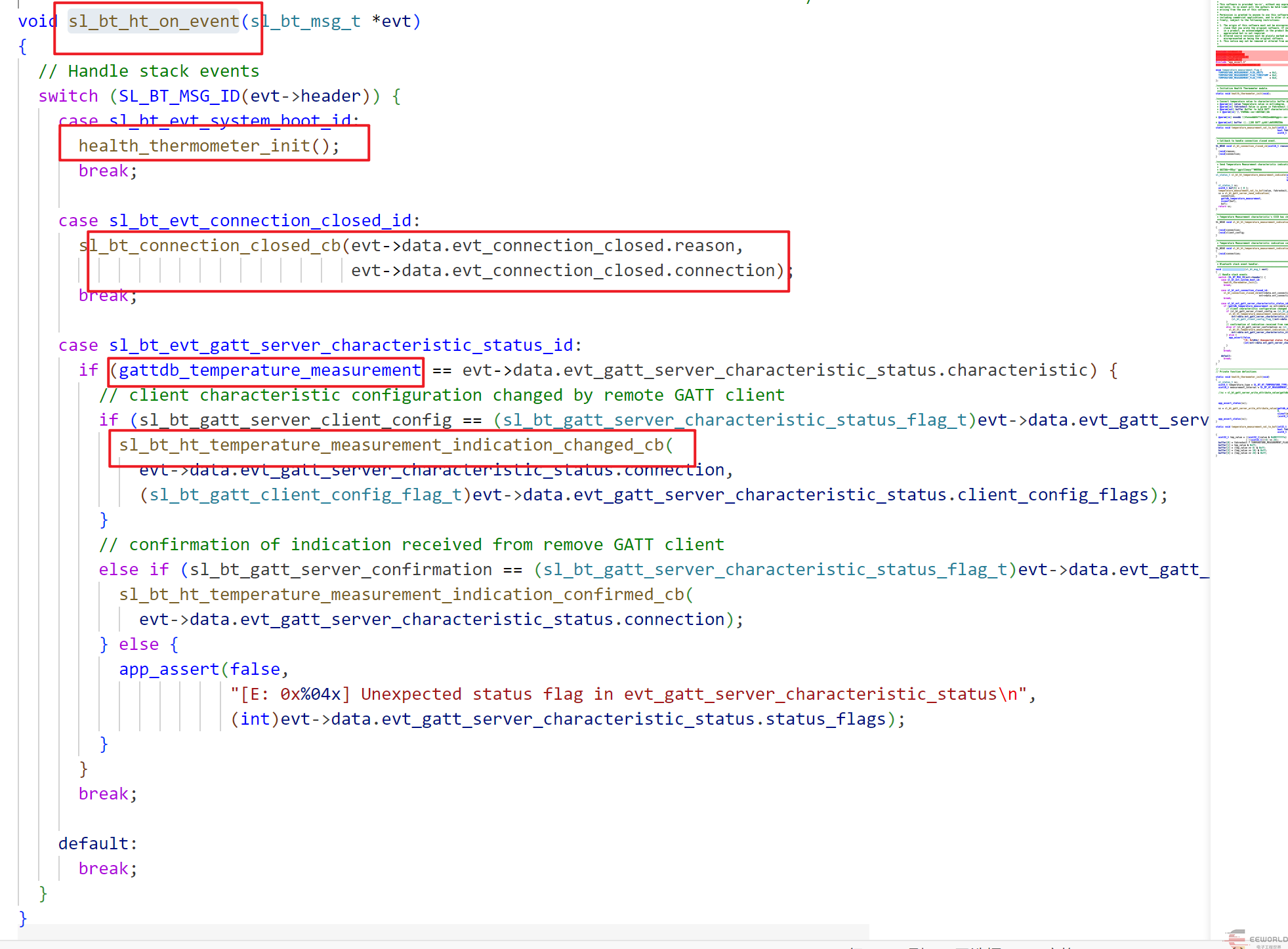
Task: Click the SL_BT_MSG_ID macro in switch
Action: (x=179, y=96)
